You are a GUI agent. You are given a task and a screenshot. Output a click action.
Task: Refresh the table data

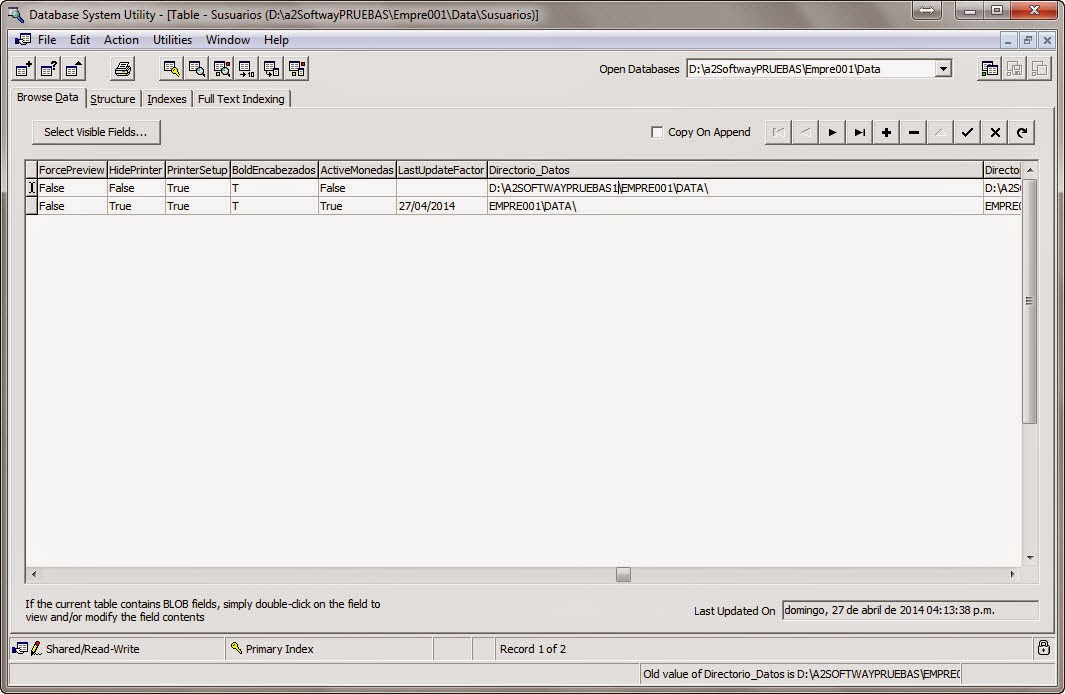1020,132
